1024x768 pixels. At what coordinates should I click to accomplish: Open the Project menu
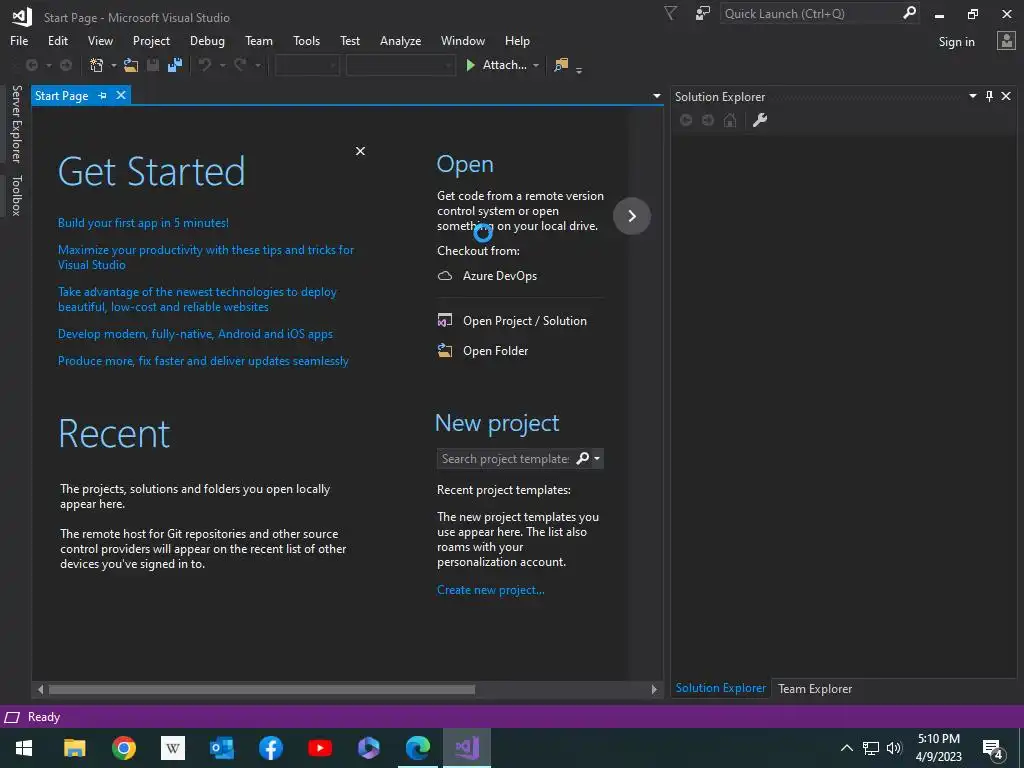click(151, 40)
